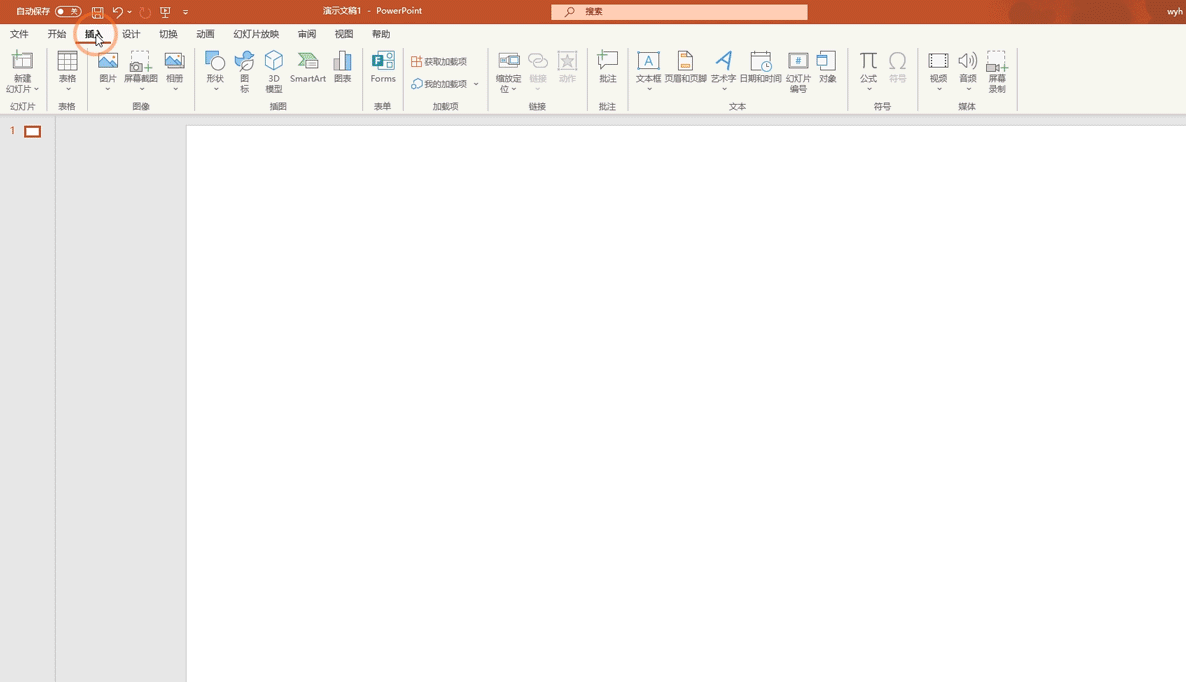
Task: Toggle the 自动保存 autosave switch
Action: coord(68,12)
